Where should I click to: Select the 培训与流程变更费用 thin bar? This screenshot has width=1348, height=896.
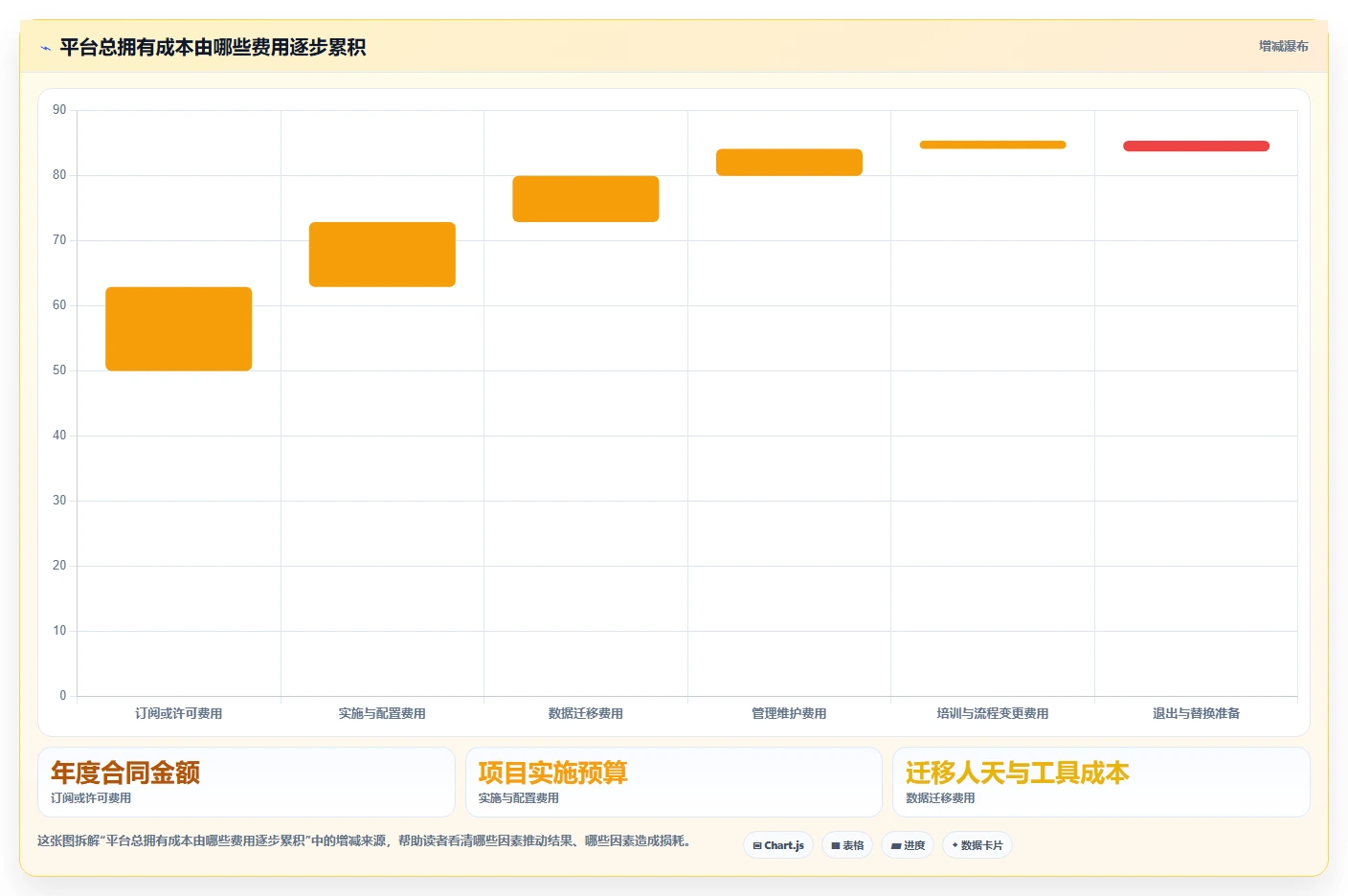pyautogui.click(x=993, y=145)
